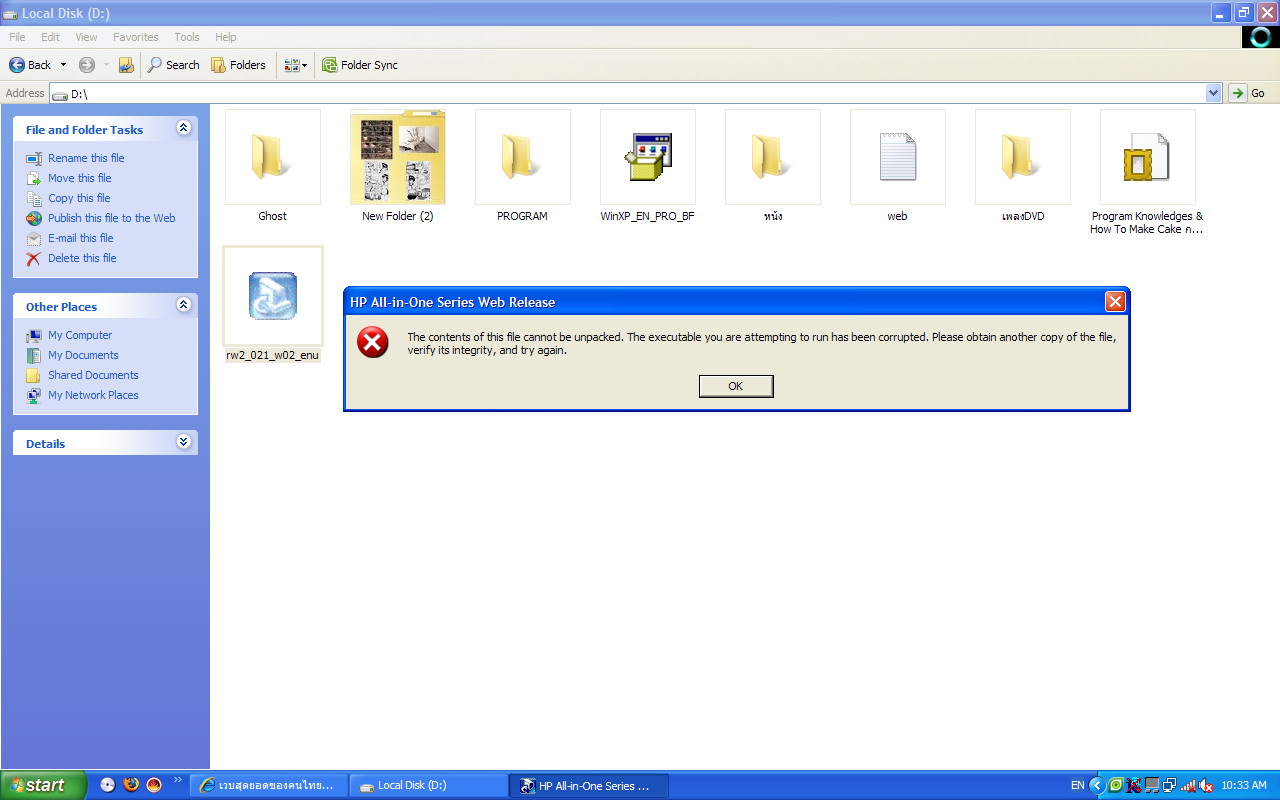Click the muted volume tray icon
The width and height of the screenshot is (1280, 800).
(1206, 785)
